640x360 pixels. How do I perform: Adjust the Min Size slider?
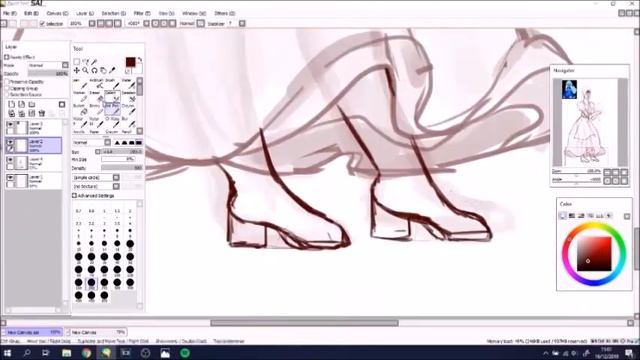(x=118, y=160)
